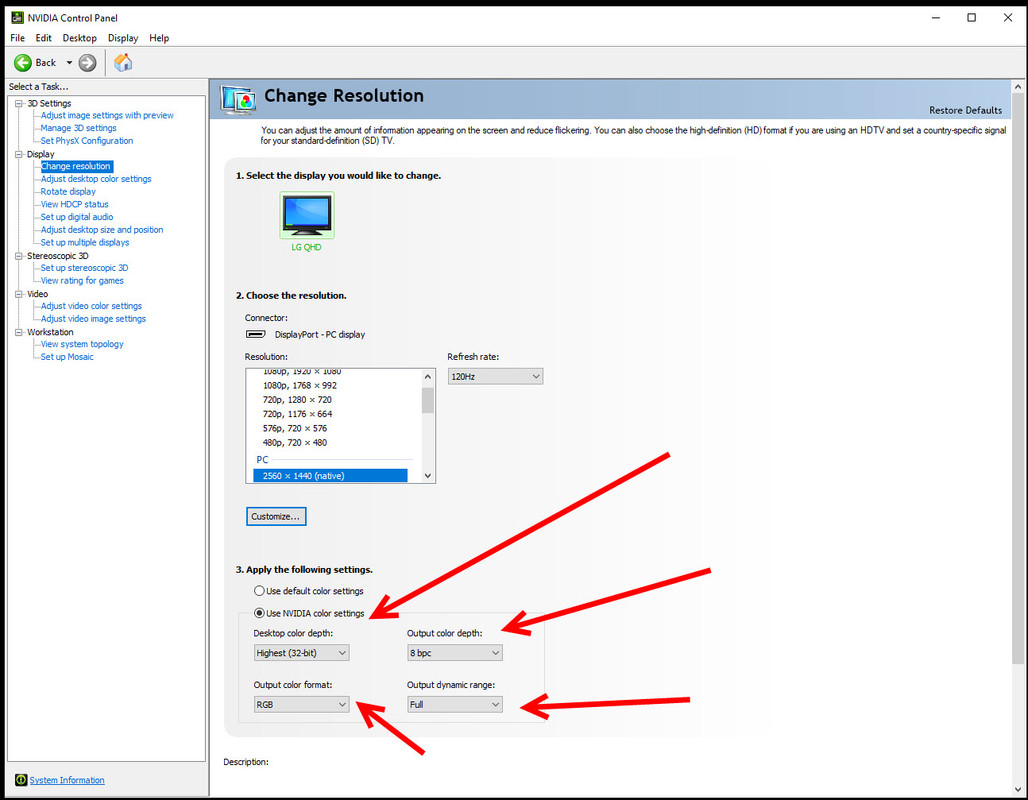Open Output color format RGB dropdown

point(301,704)
